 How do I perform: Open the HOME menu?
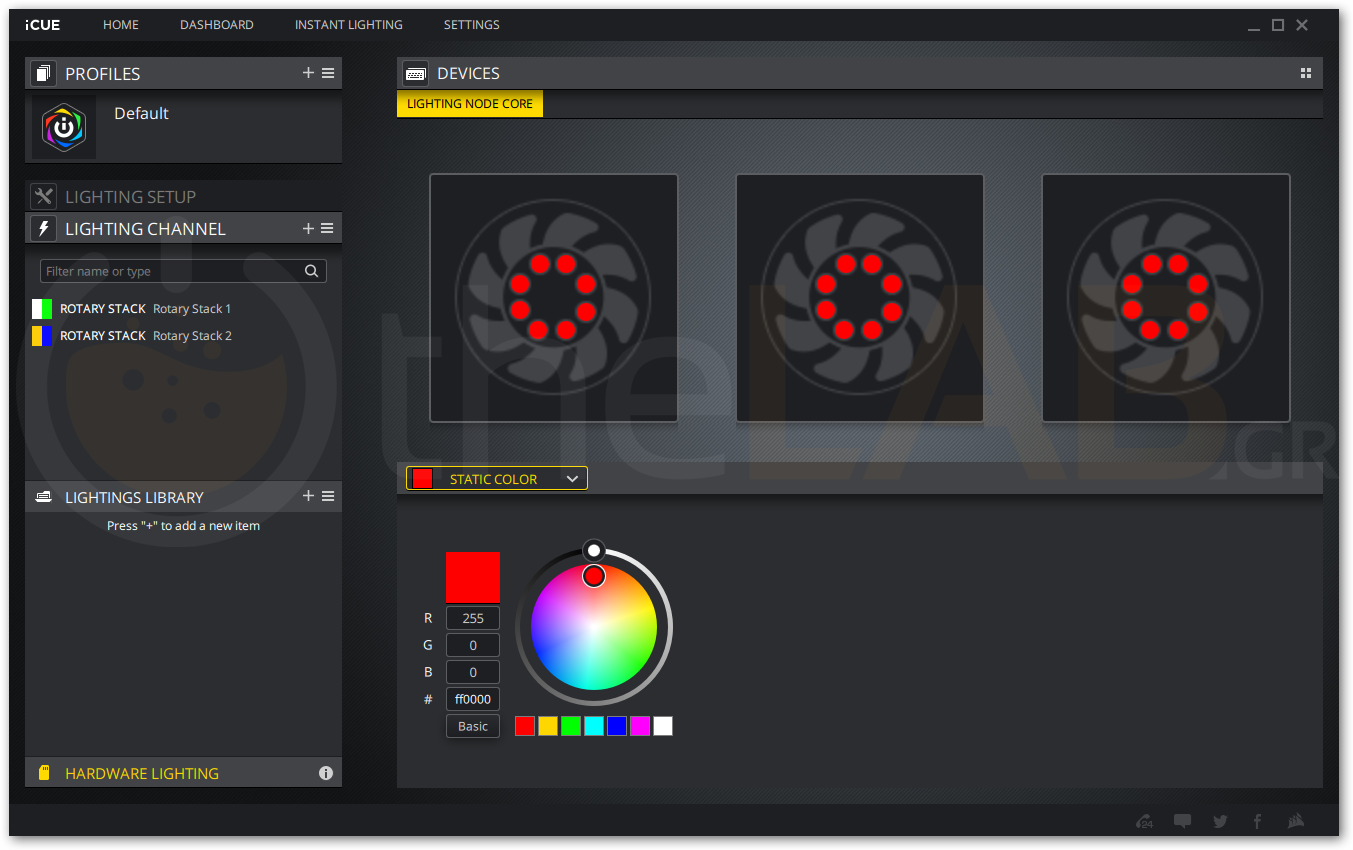pyautogui.click(x=121, y=25)
